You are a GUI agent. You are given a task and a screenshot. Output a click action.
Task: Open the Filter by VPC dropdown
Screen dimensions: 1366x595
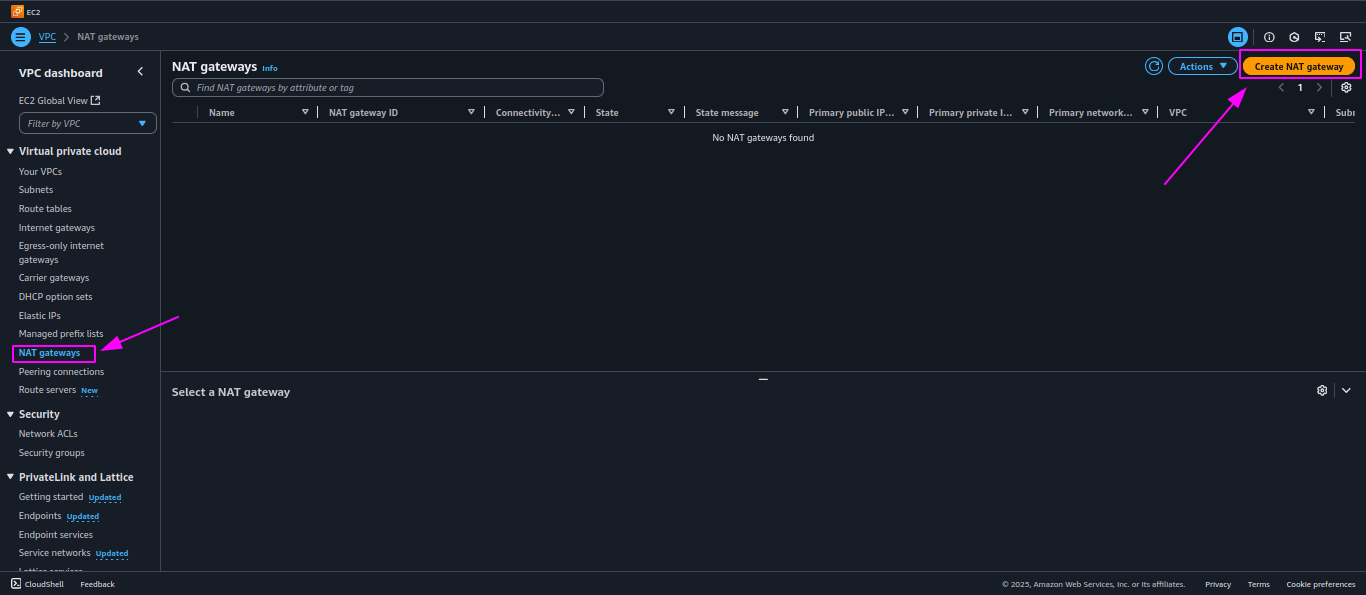coord(88,123)
